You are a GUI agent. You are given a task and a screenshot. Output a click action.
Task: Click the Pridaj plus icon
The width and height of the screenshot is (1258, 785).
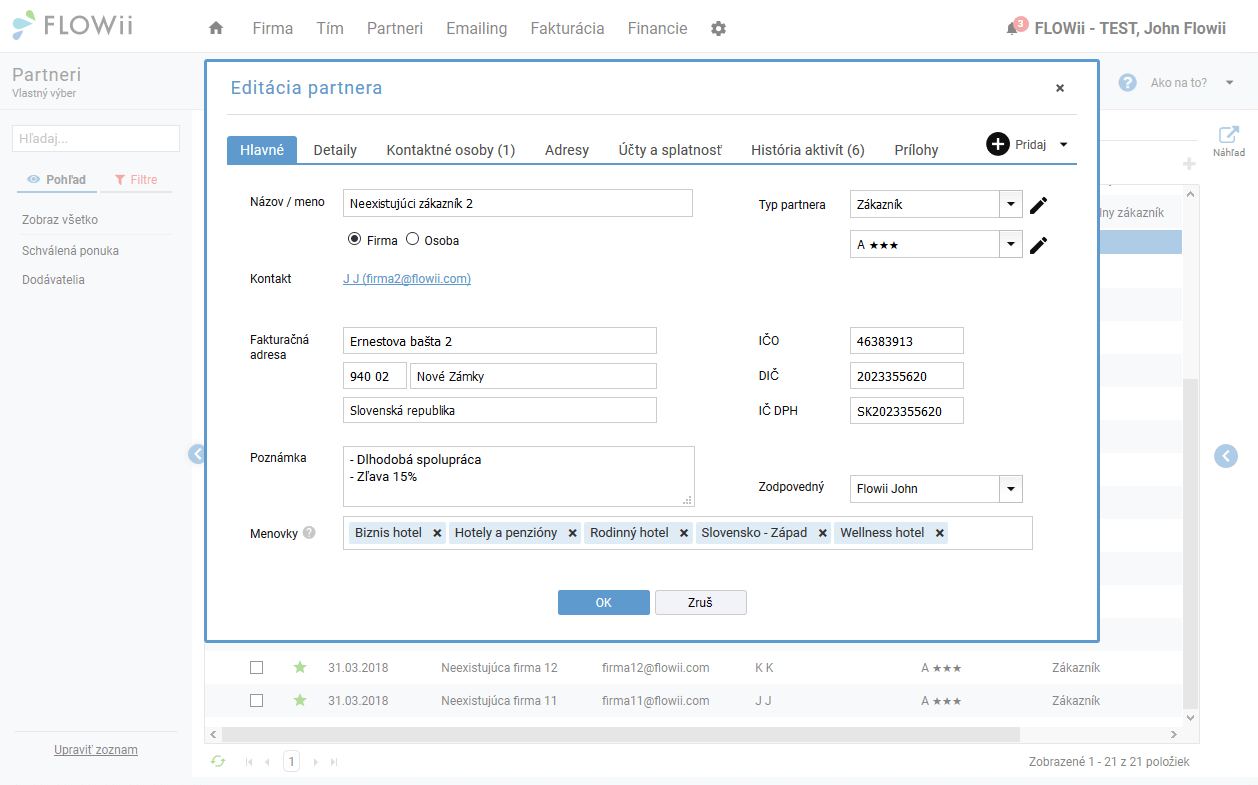(998, 144)
